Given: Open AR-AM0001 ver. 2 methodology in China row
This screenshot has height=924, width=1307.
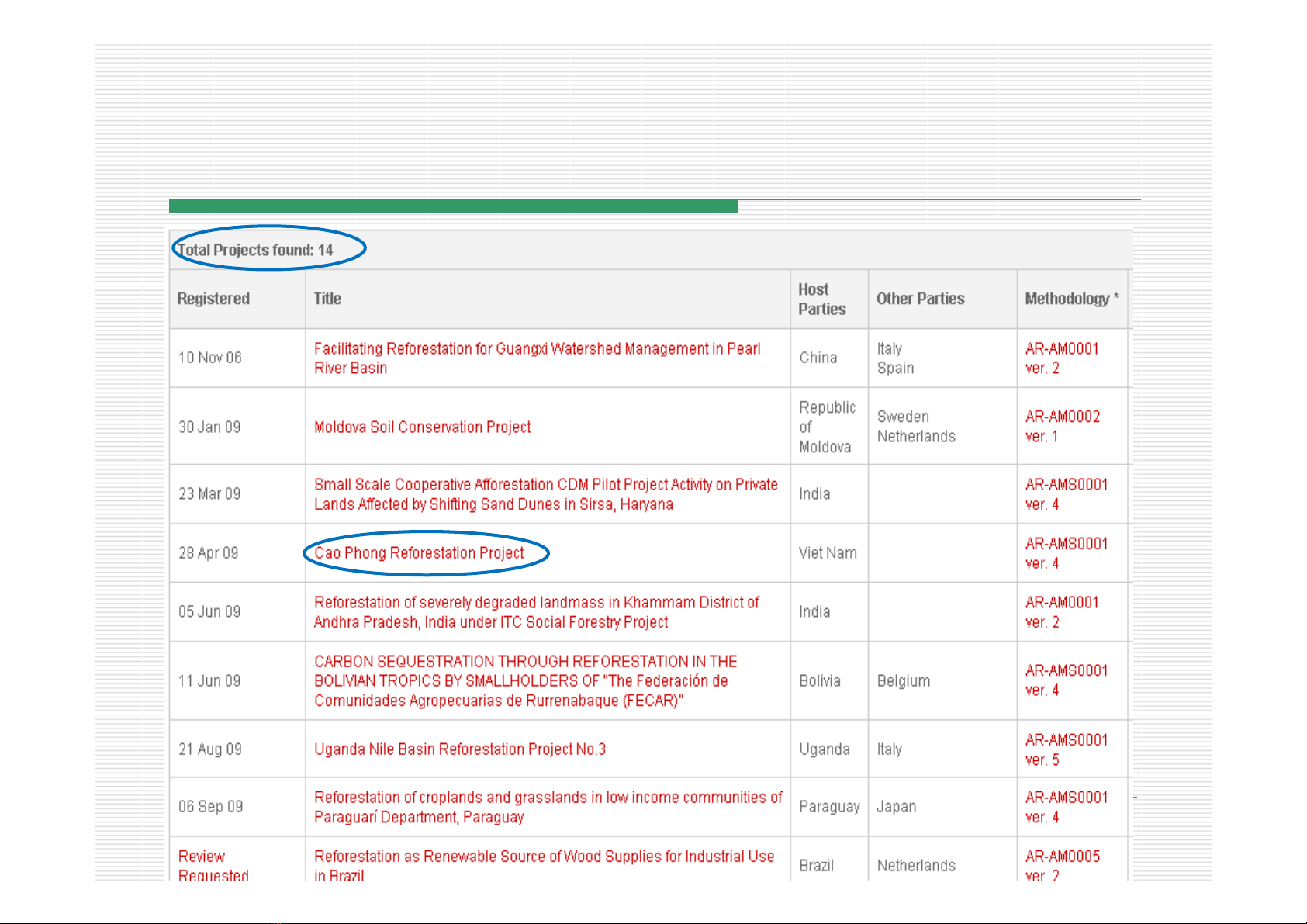Looking at the screenshot, I should 1062,358.
